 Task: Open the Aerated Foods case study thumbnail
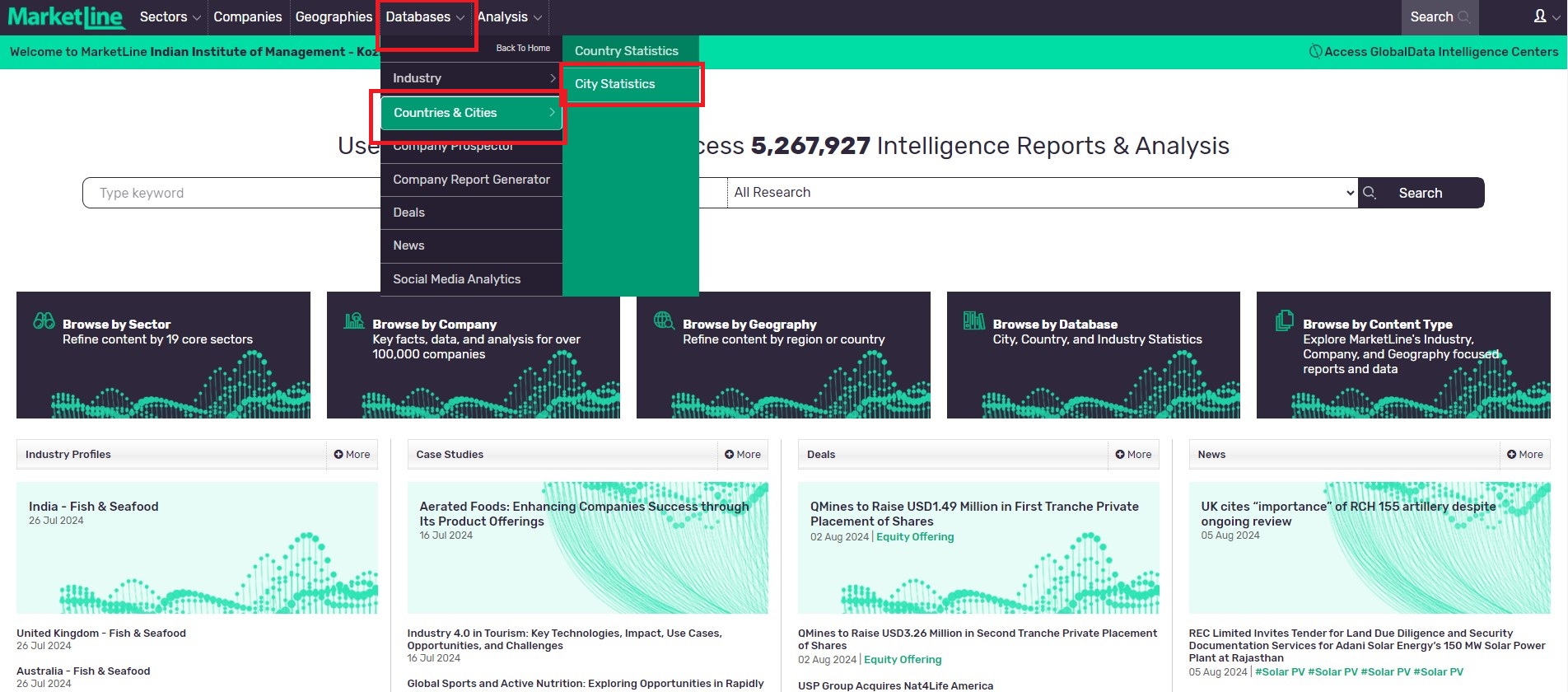587,548
